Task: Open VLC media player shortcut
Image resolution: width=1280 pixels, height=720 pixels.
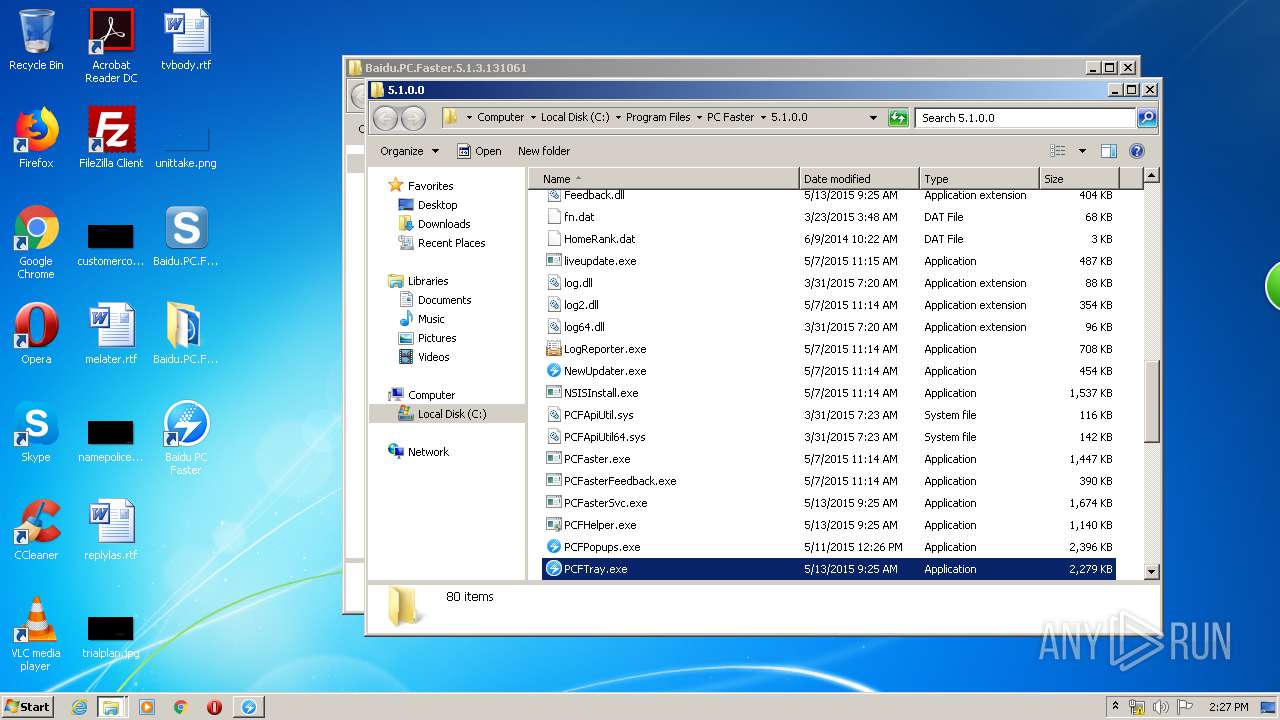Action: [x=36, y=634]
